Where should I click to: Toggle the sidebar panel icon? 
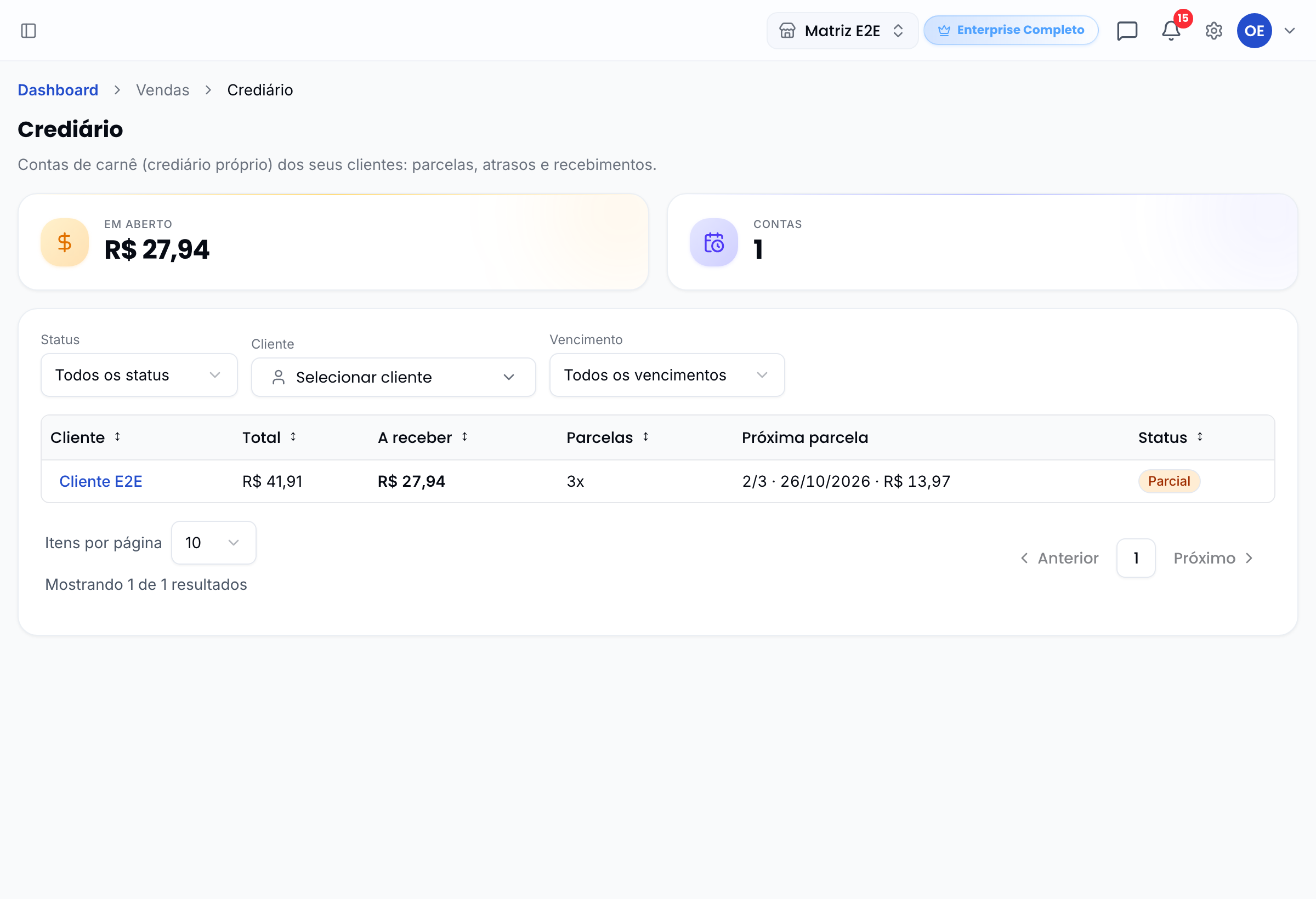pyautogui.click(x=29, y=31)
